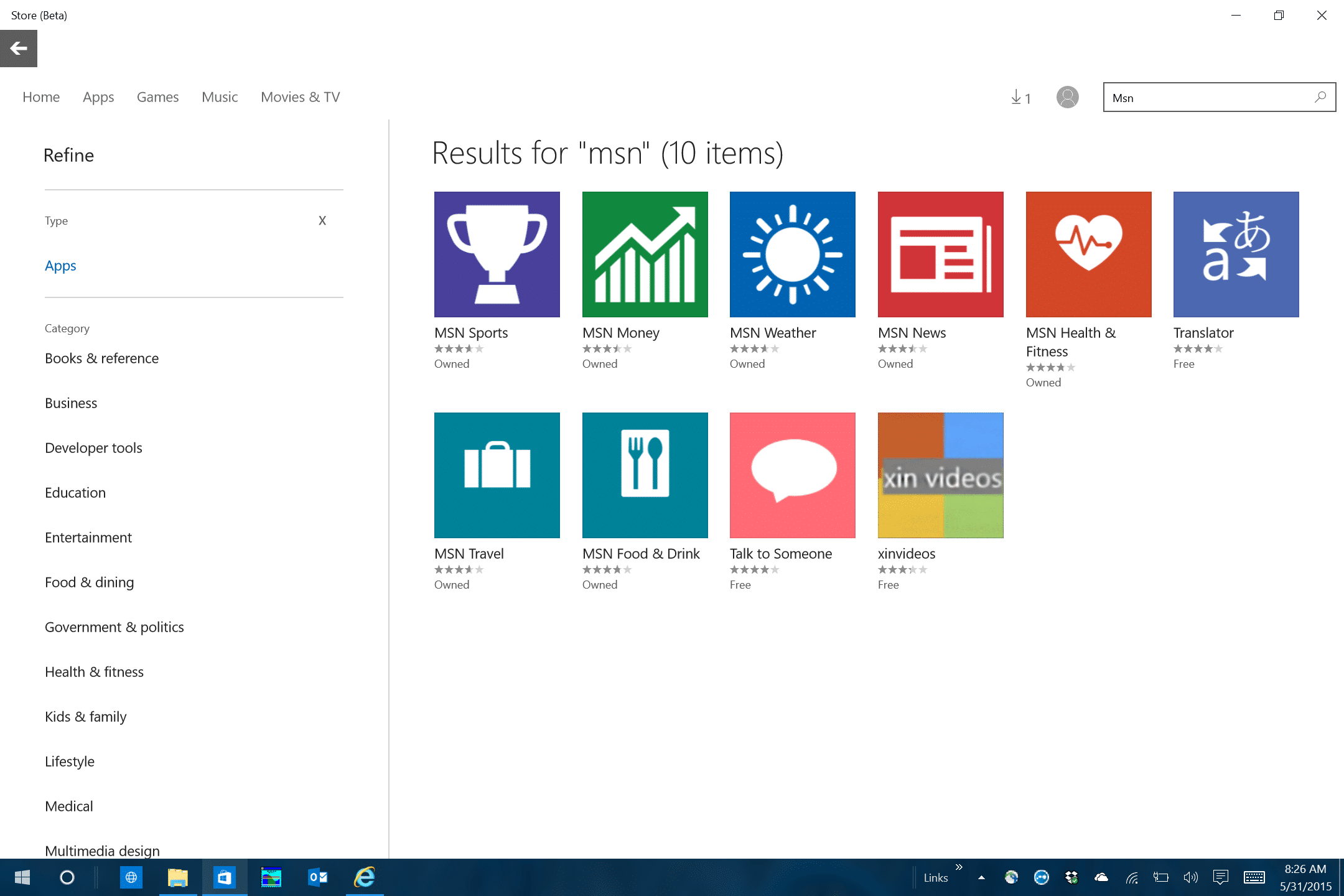Switch to the Games tab
1344x896 pixels.
point(157,97)
